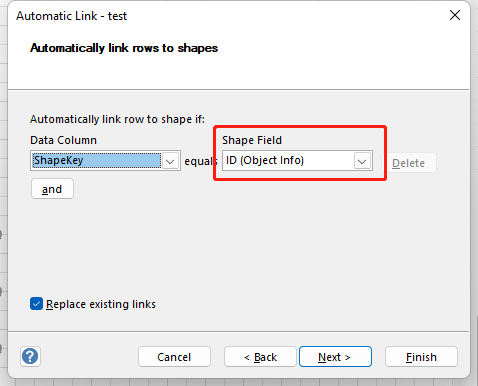Uncheck the Replace existing links checkbox

tap(36, 304)
